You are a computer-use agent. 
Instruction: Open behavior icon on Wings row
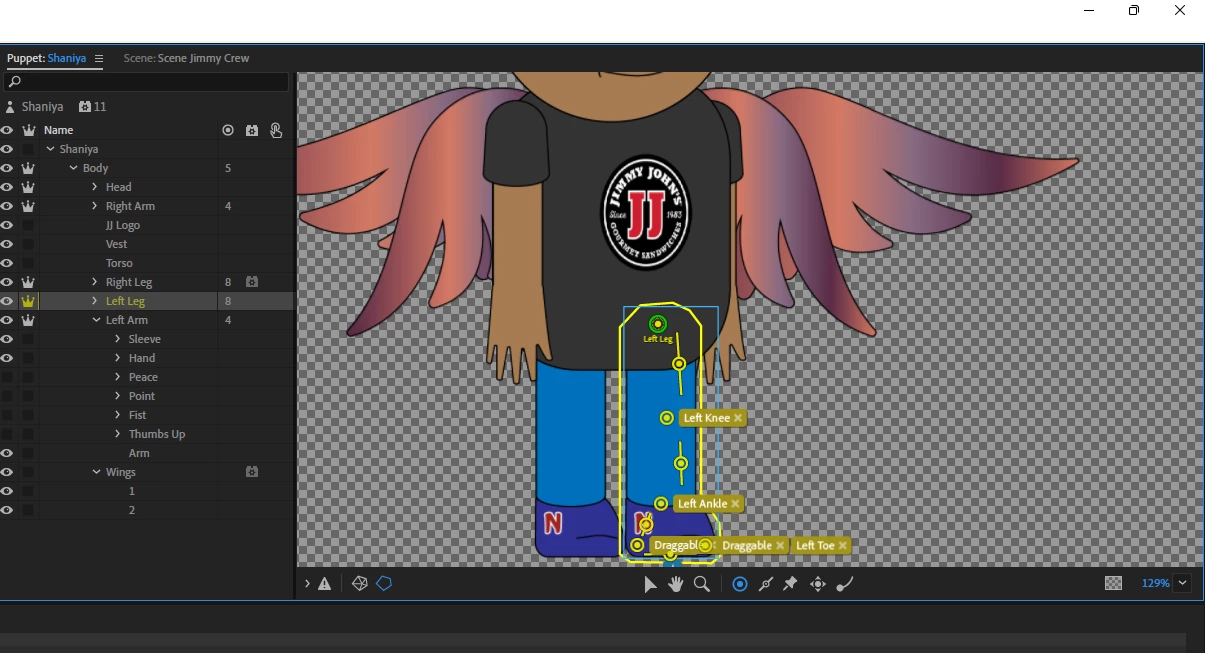(252, 472)
